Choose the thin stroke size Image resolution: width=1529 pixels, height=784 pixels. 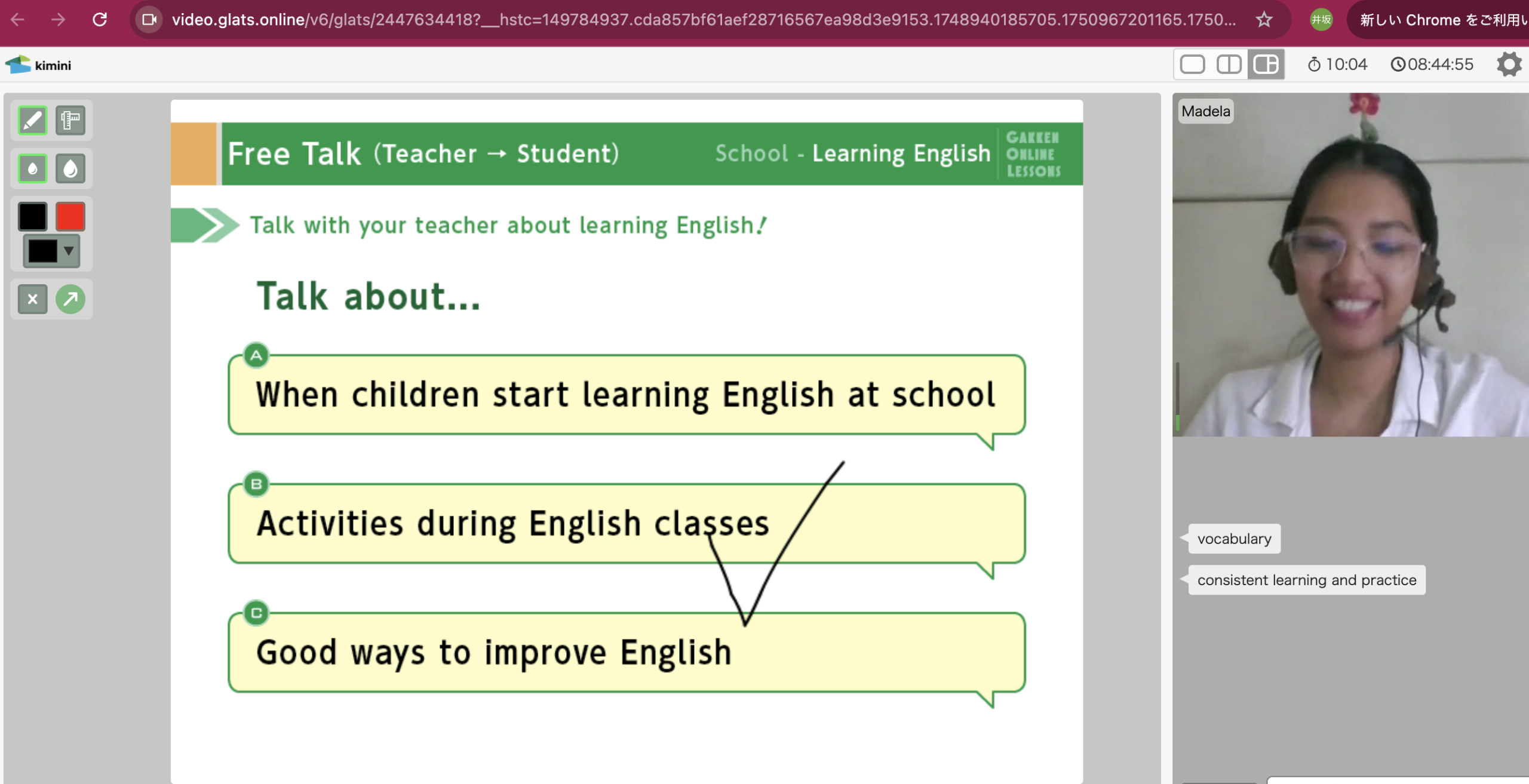click(32, 169)
